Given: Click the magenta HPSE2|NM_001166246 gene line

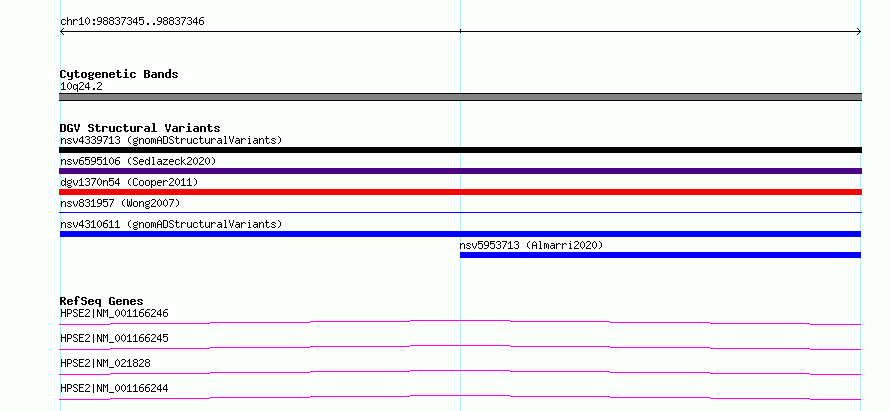Looking at the screenshot, I should 460,322.
